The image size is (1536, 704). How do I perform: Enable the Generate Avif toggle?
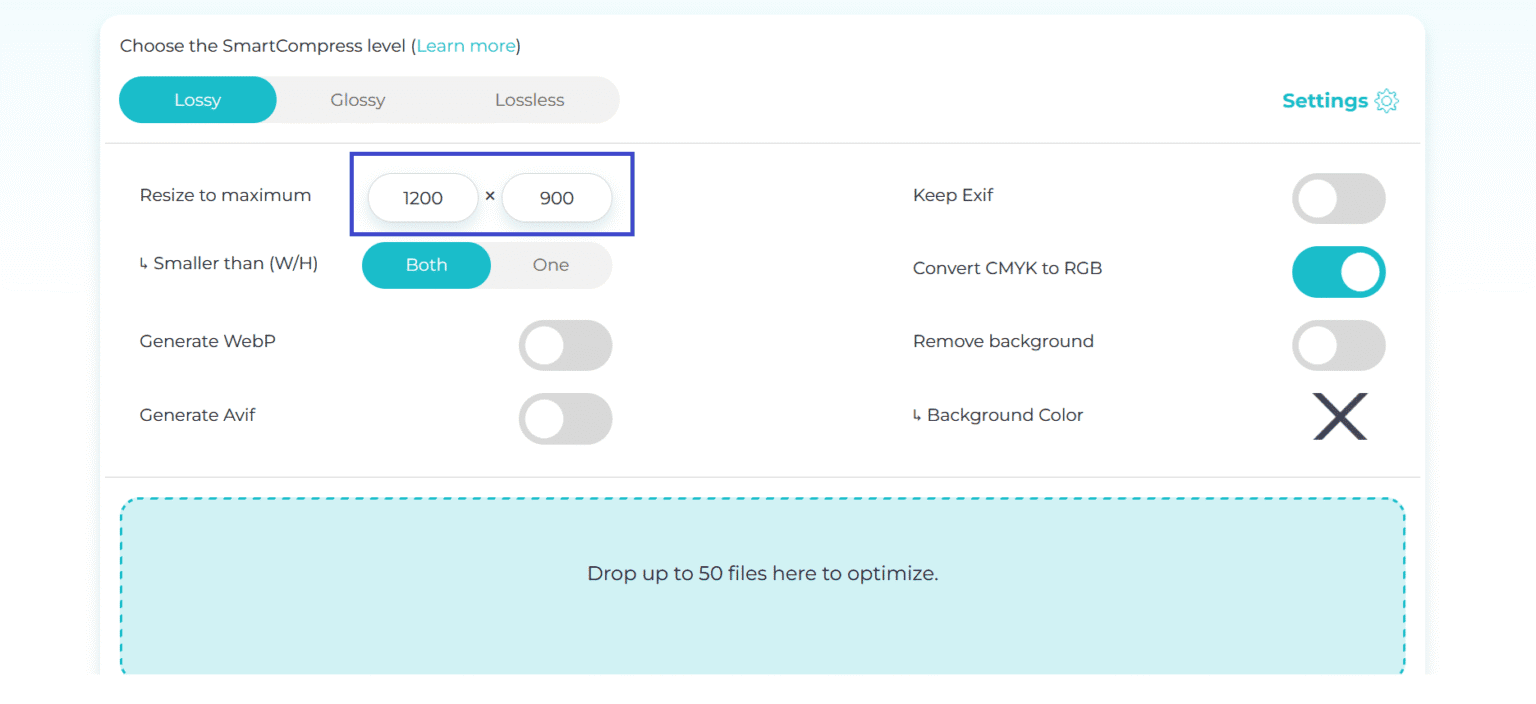(565, 419)
